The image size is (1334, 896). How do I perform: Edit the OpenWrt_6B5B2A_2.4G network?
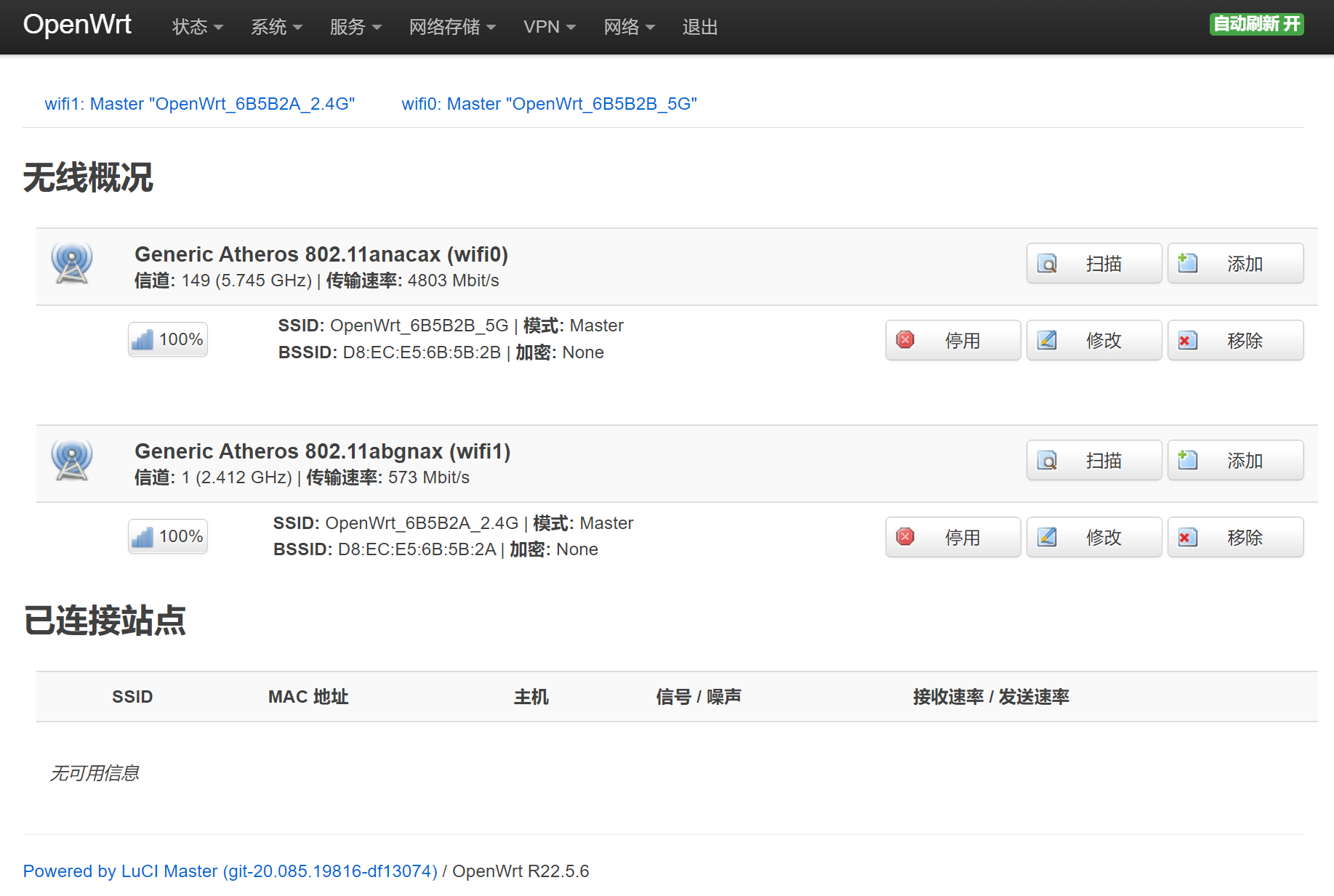click(x=1093, y=538)
